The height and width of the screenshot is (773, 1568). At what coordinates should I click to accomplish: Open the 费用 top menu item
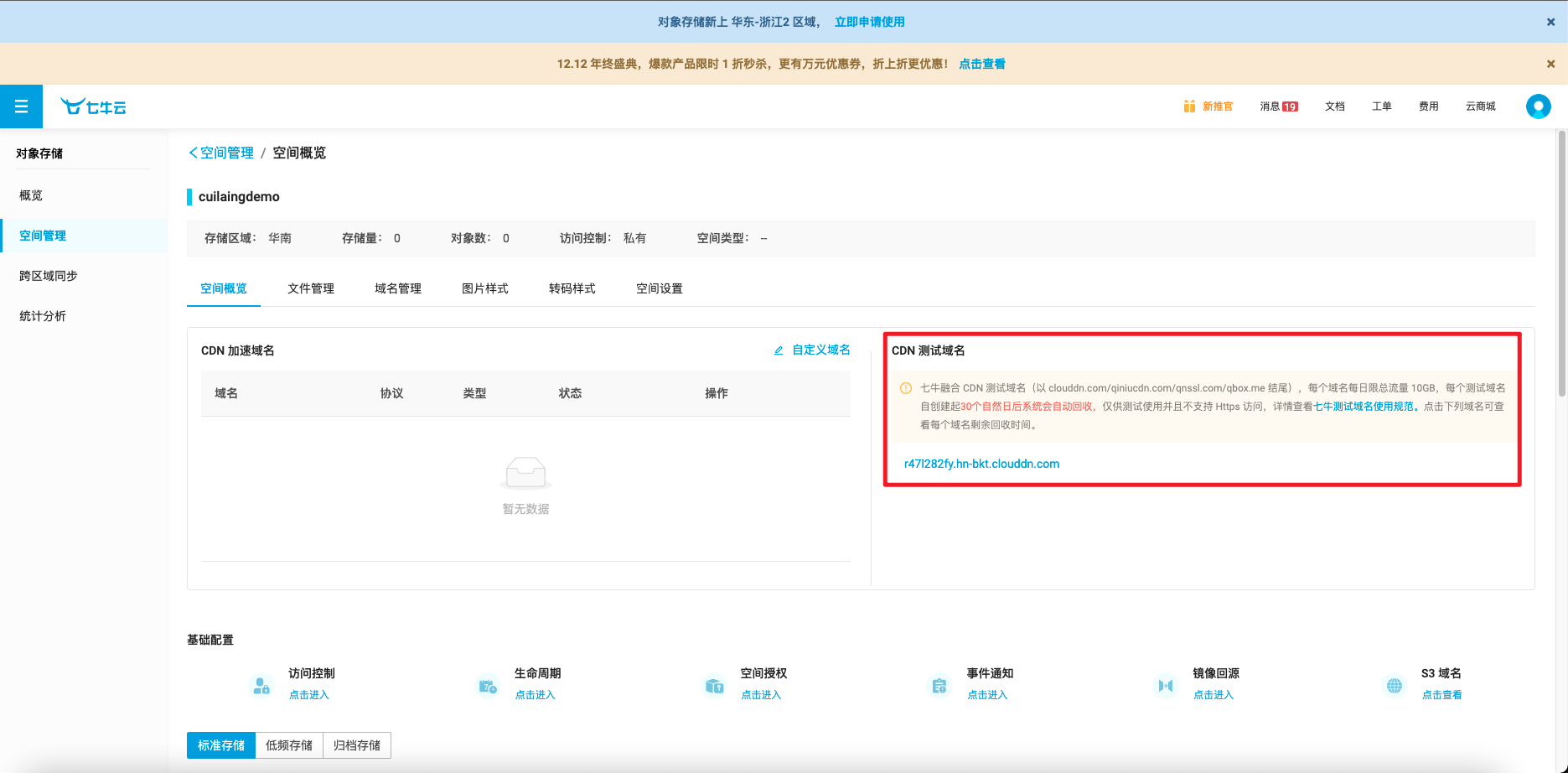coord(1429,106)
